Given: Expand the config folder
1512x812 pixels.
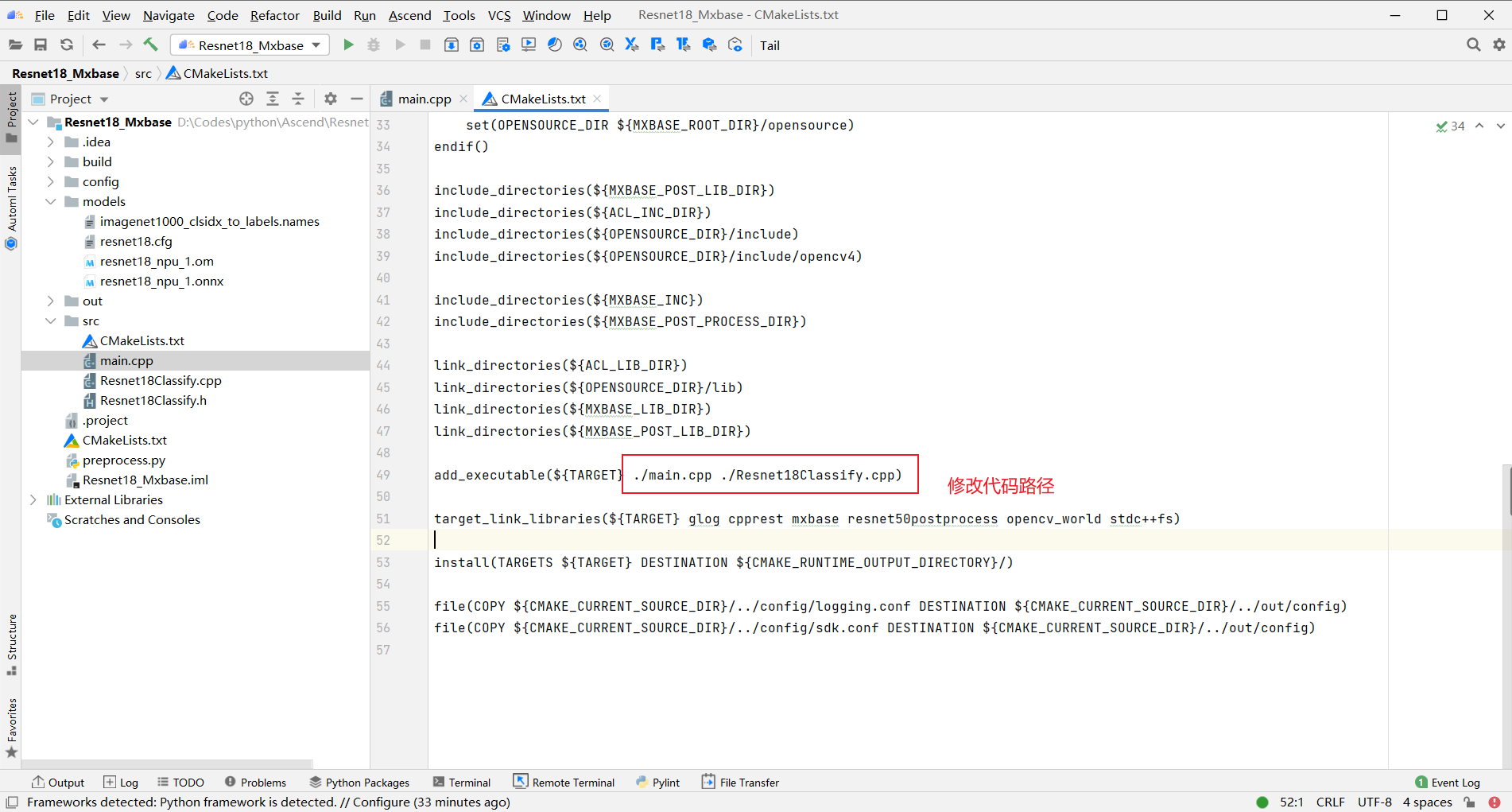Looking at the screenshot, I should [51, 181].
